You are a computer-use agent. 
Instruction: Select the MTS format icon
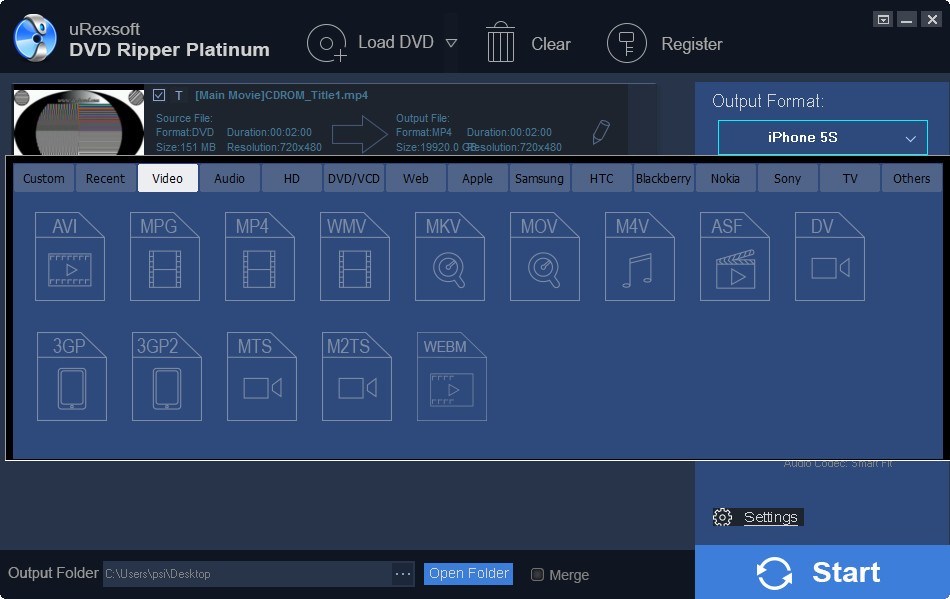[x=262, y=376]
